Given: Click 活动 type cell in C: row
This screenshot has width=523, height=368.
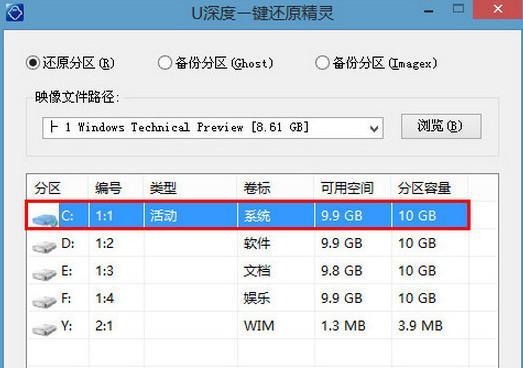Looking at the screenshot, I should point(163,216).
